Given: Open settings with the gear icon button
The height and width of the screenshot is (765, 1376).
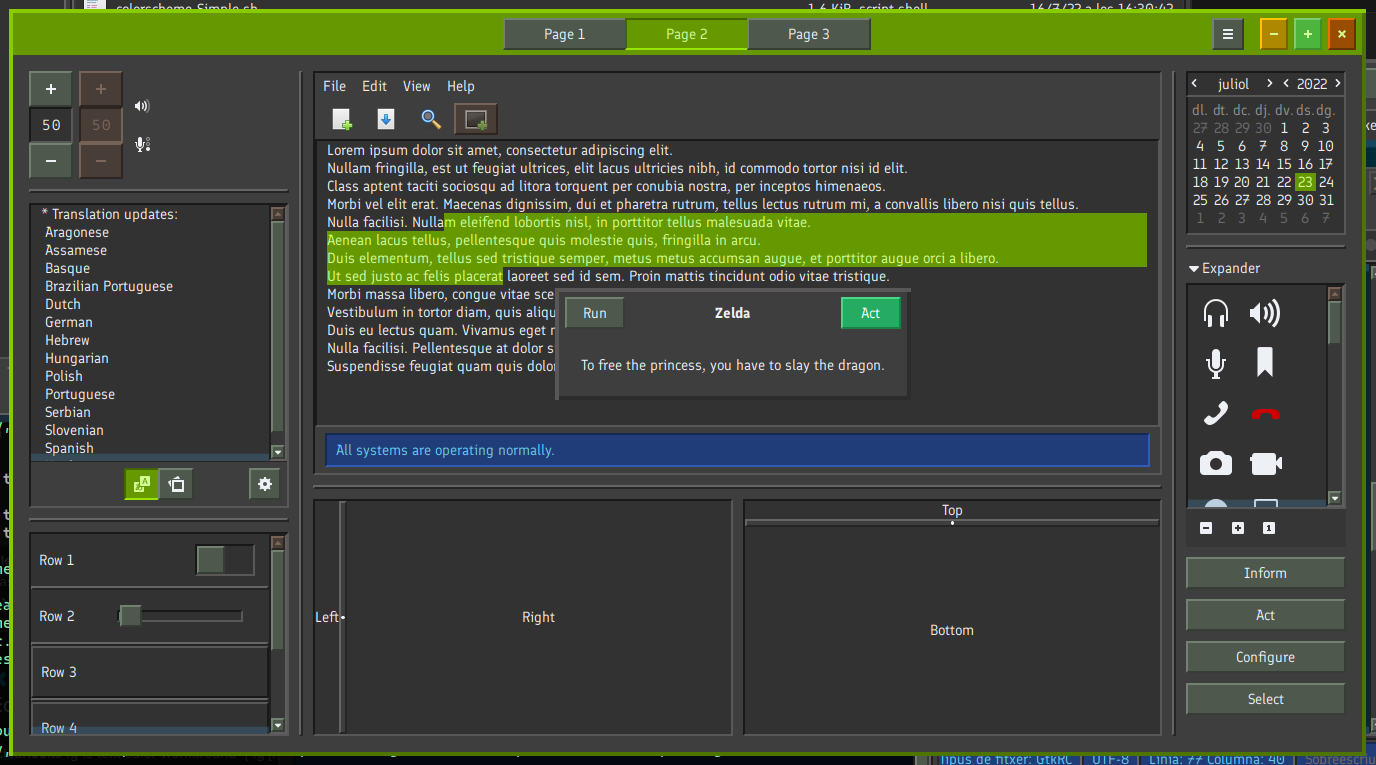Looking at the screenshot, I should (x=265, y=484).
